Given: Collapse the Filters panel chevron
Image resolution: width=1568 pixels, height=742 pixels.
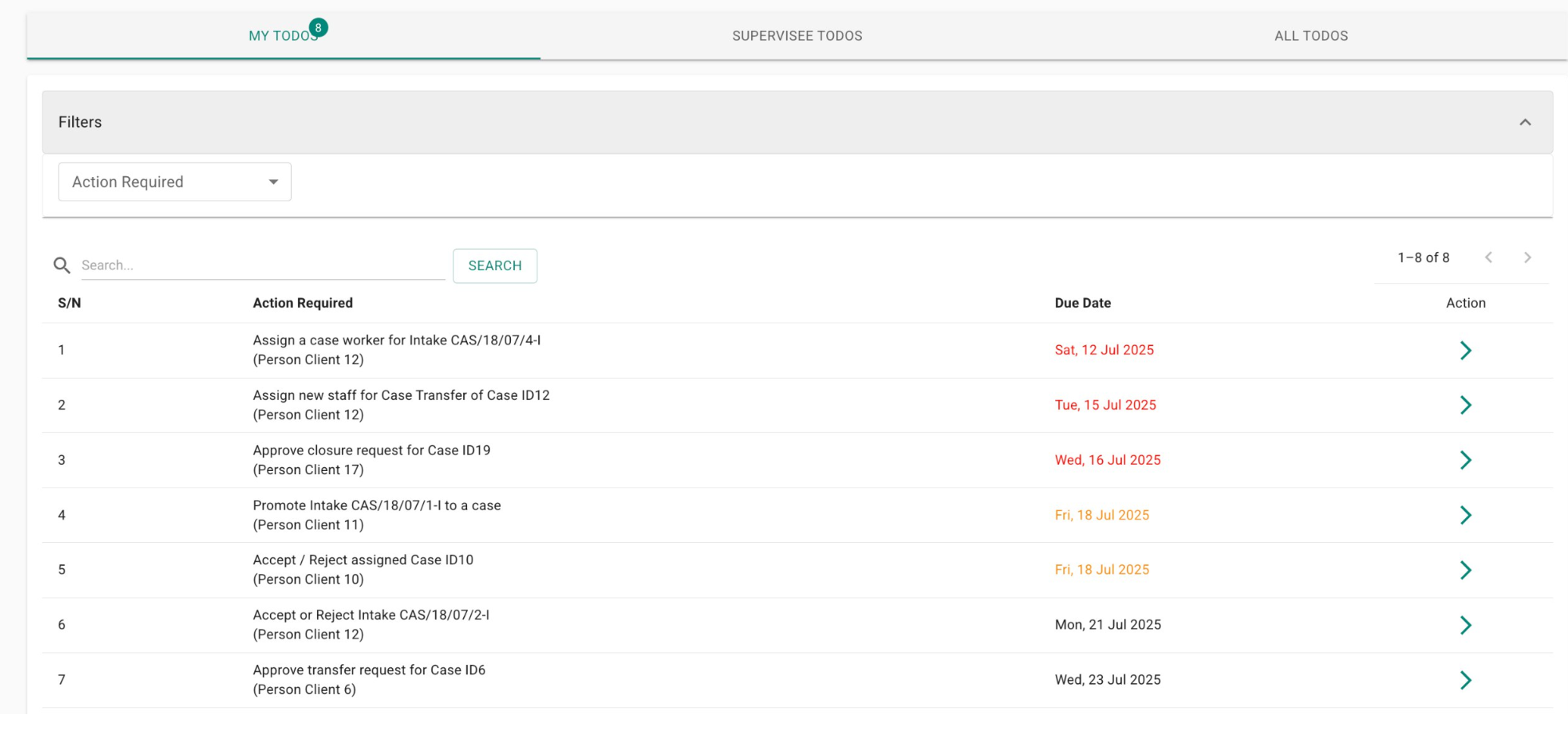Looking at the screenshot, I should point(1525,122).
